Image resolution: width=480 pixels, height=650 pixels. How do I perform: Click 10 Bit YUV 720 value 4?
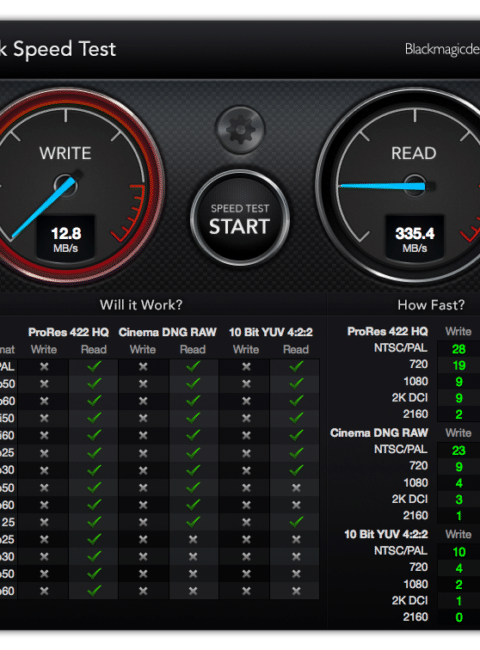[459, 568]
